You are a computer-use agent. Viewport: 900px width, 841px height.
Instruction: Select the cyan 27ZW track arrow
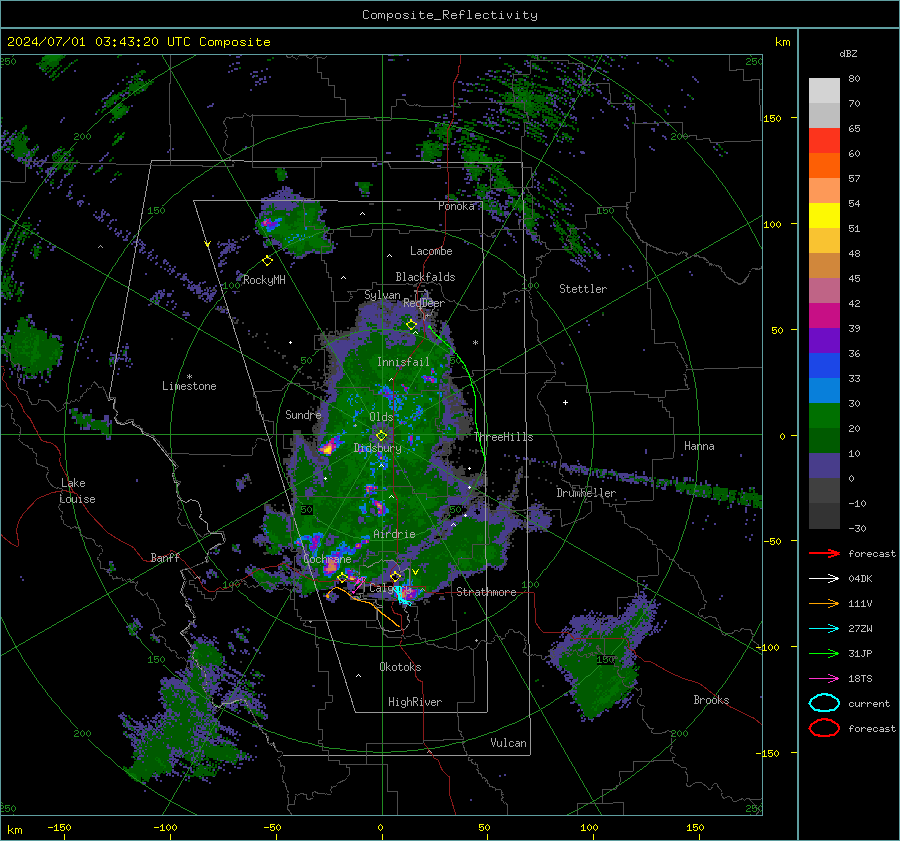824,629
